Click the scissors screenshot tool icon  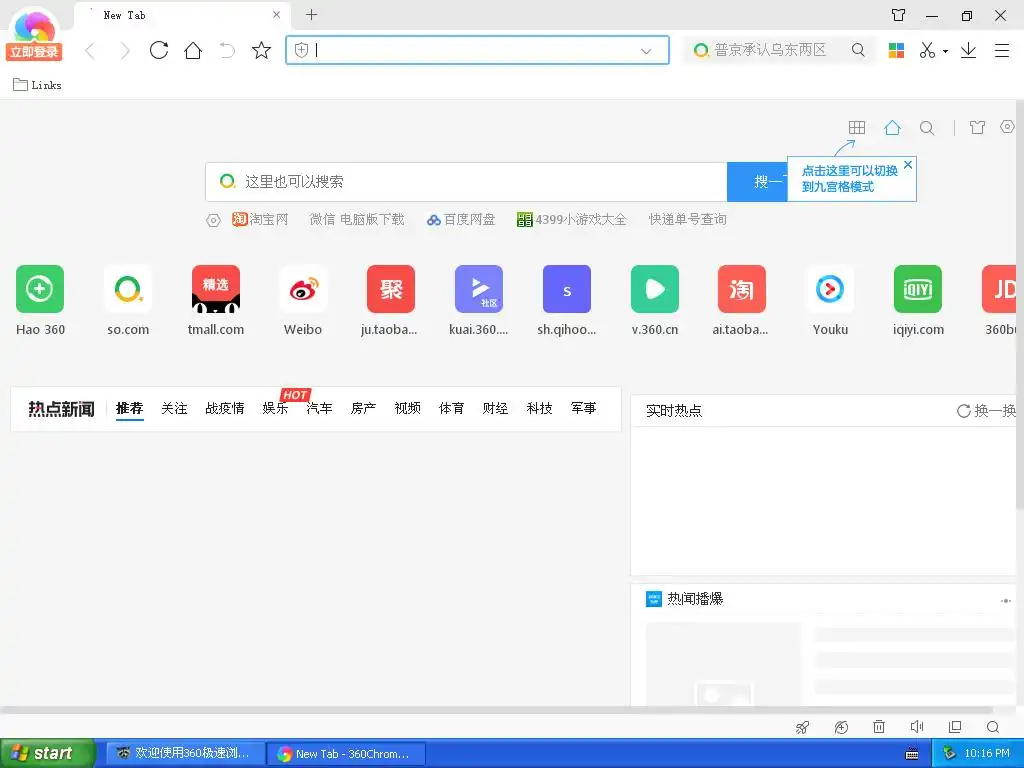[x=927, y=50]
